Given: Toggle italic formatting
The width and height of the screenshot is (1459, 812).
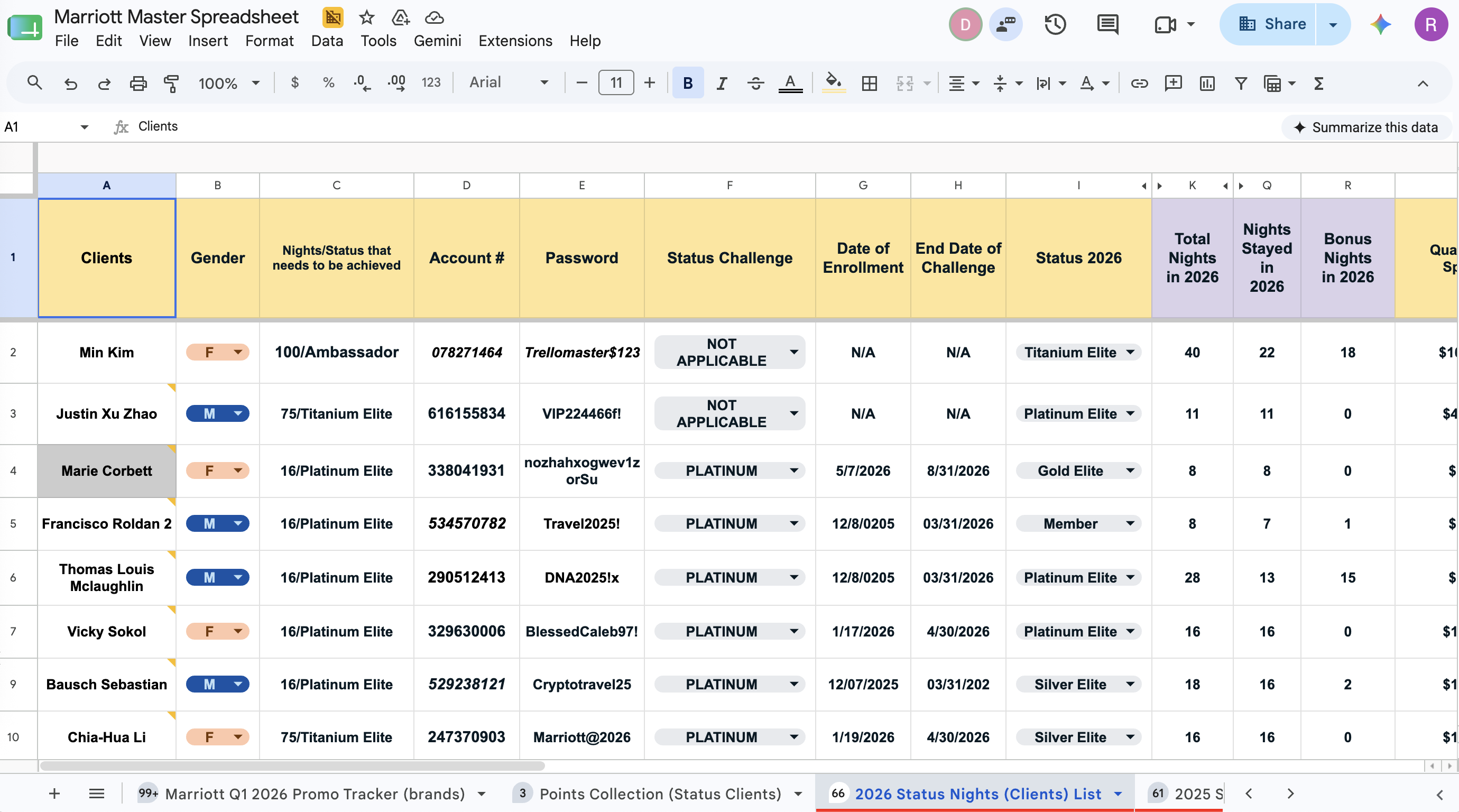Looking at the screenshot, I should tap(721, 83).
